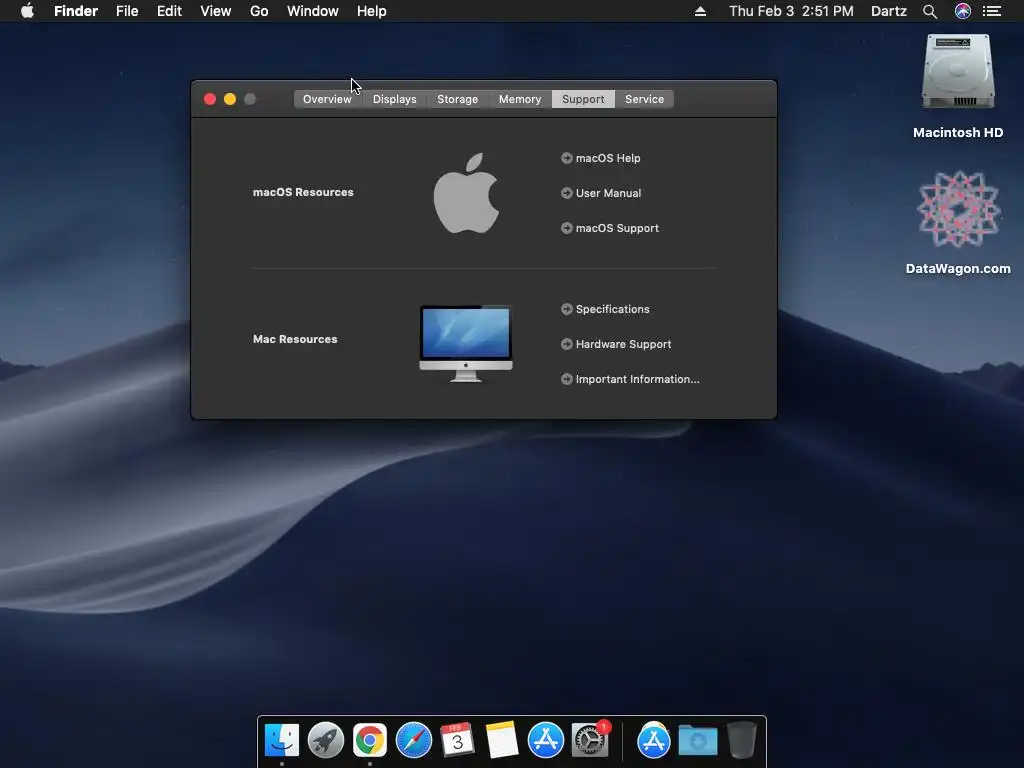Viewport: 1024px width, 768px height.
Task: Switch to the Displays tab
Action: point(394,99)
